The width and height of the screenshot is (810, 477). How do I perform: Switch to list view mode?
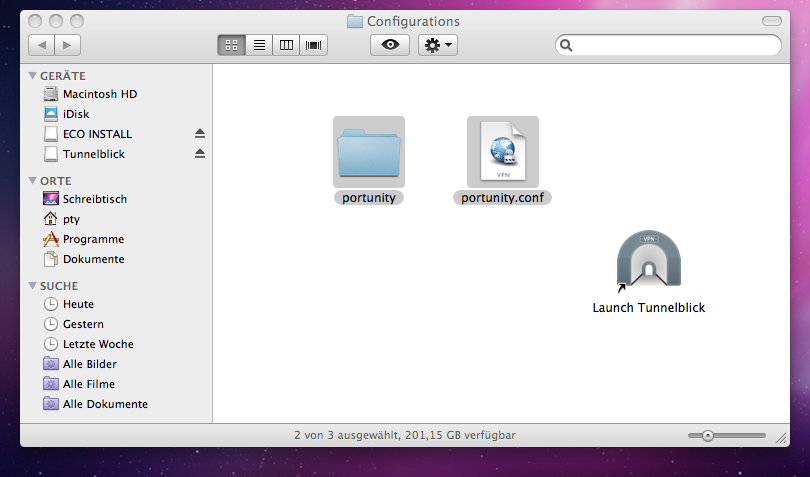click(259, 45)
